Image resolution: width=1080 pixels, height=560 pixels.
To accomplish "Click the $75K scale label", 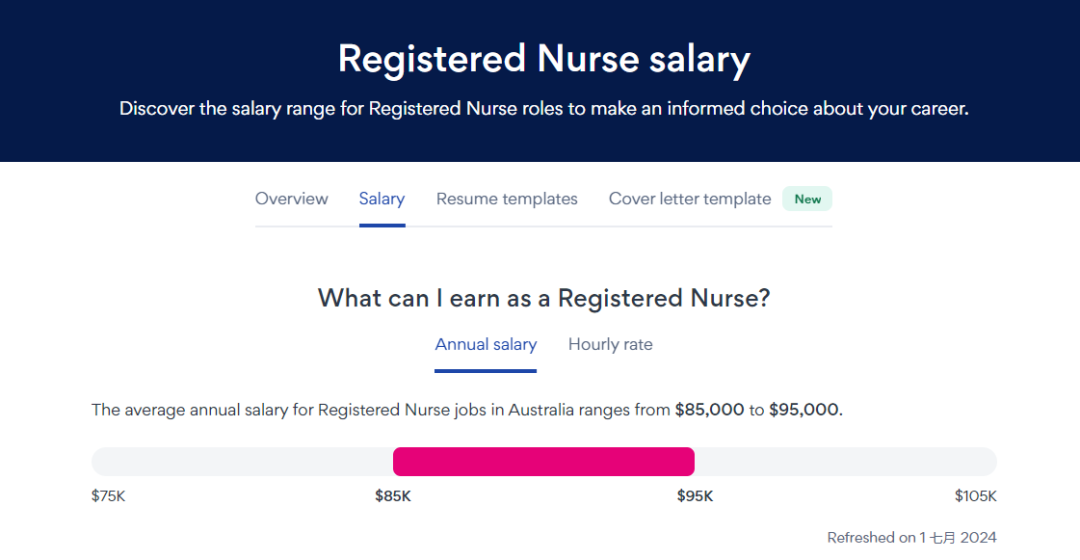I will pyautogui.click(x=108, y=496).
